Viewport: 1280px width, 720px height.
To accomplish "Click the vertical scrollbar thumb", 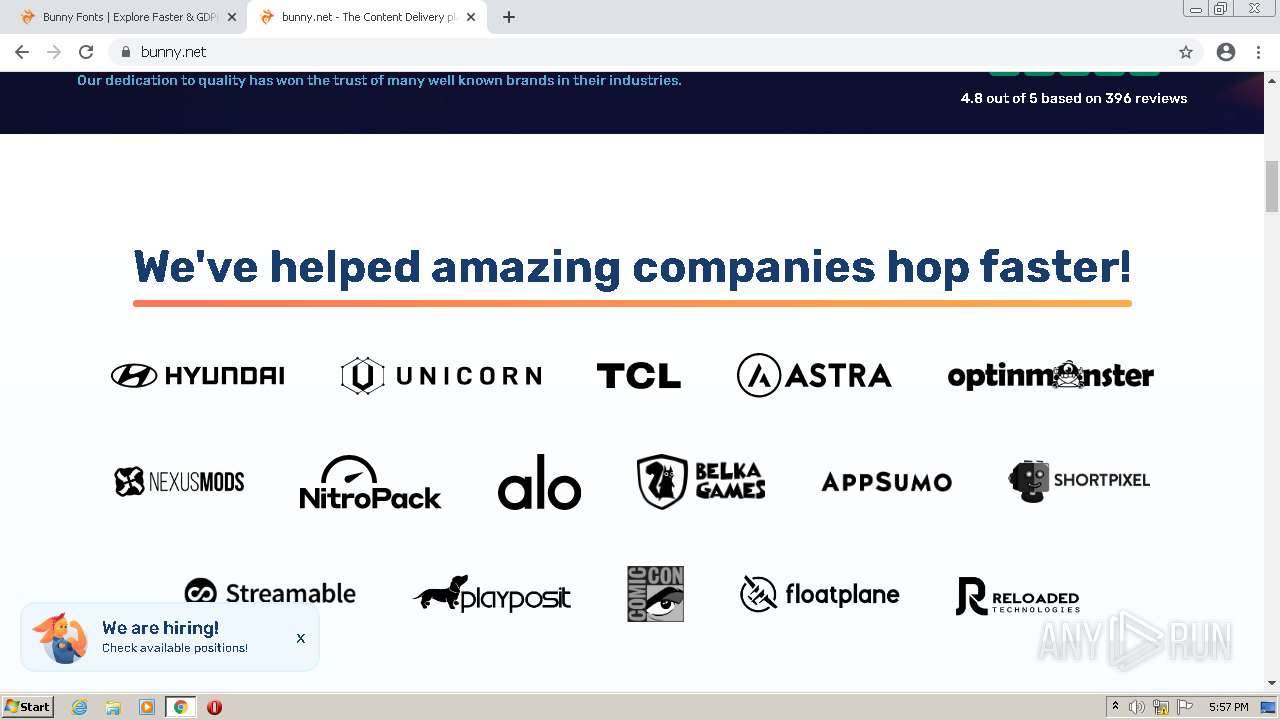I will [1272, 186].
